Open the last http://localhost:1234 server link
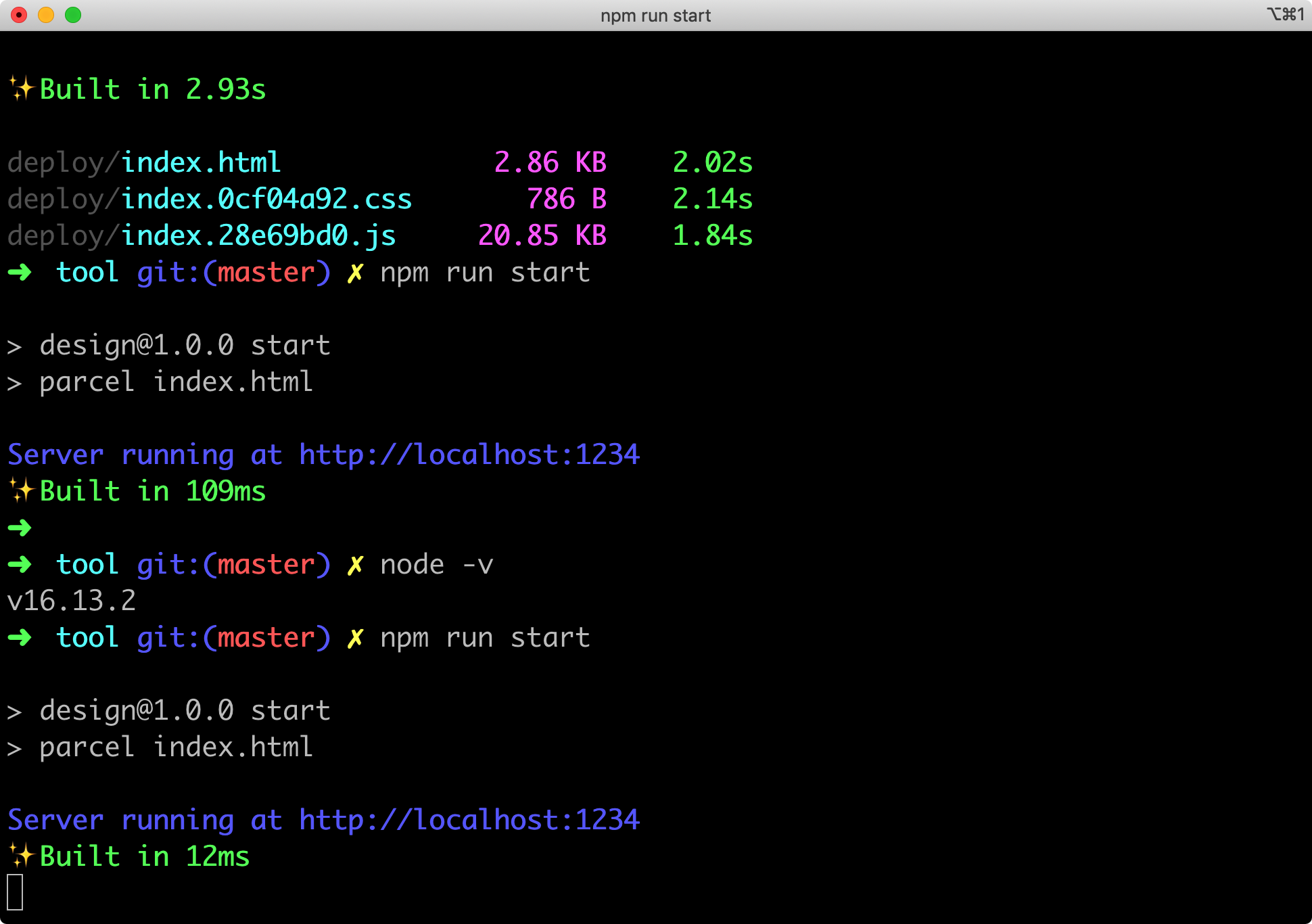This screenshot has height=924, width=1312. click(x=469, y=819)
